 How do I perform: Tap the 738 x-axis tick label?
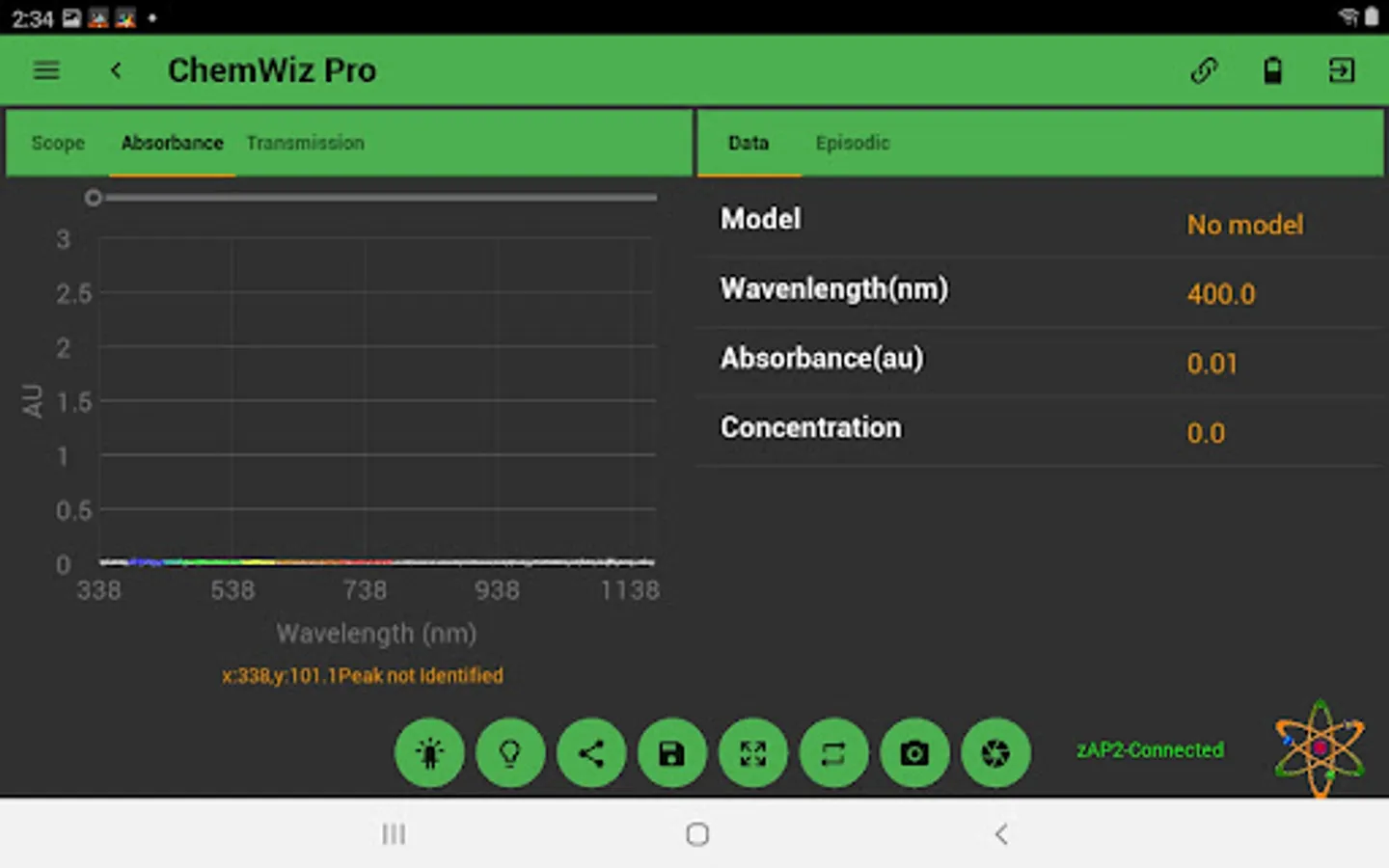tap(365, 590)
